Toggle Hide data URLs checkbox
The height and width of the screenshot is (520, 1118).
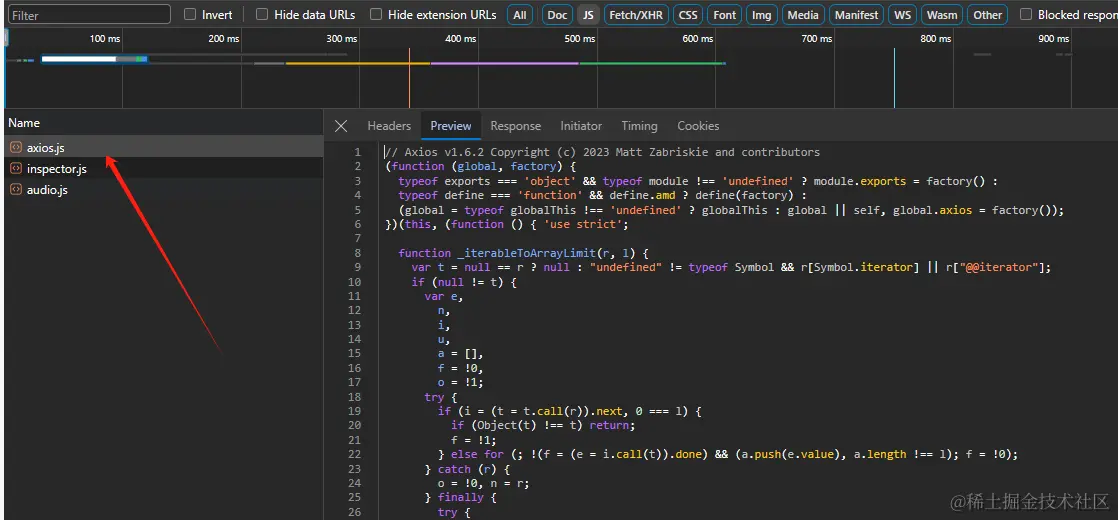coord(262,15)
